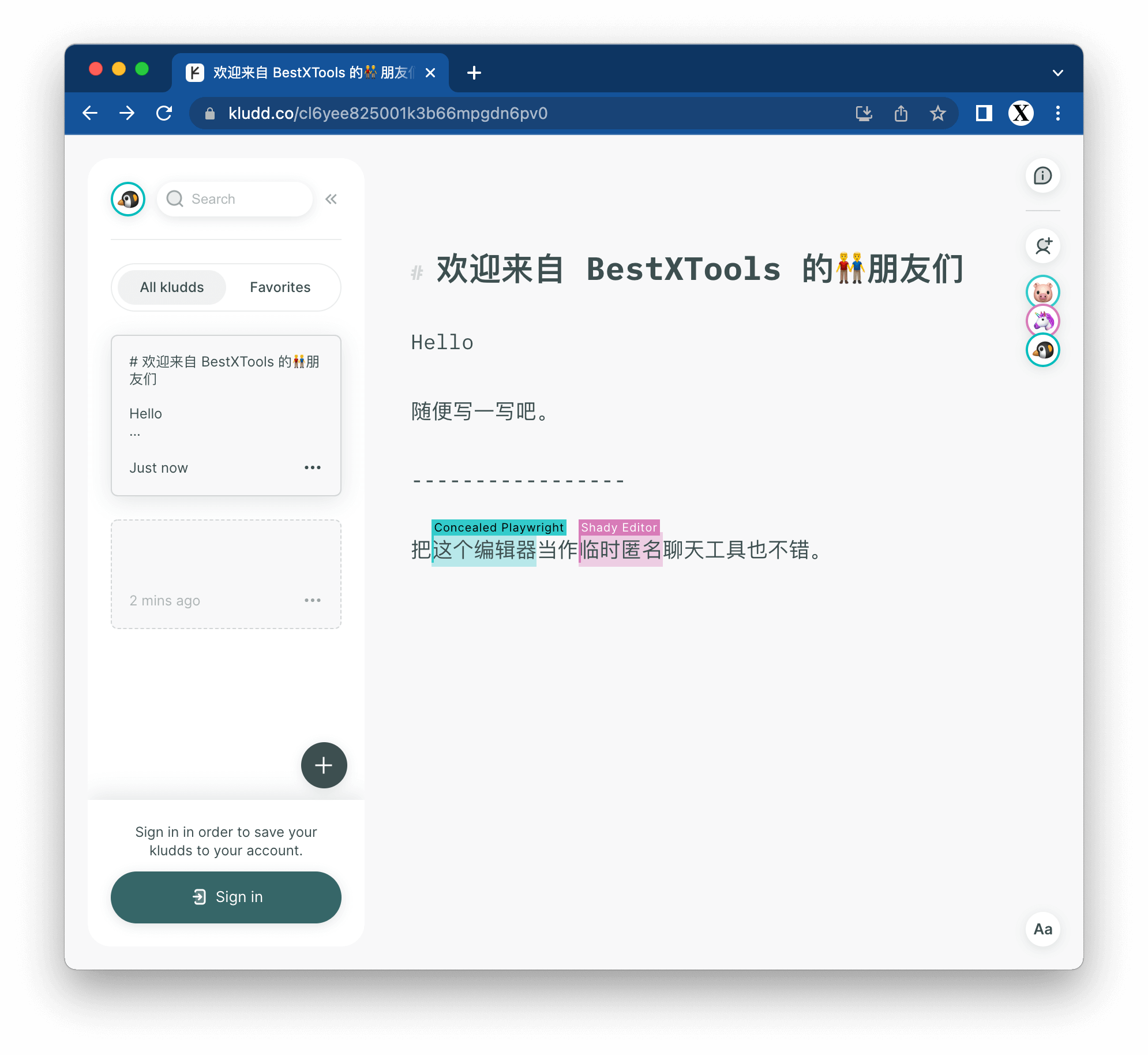The height and width of the screenshot is (1055, 1148).
Task: Toggle the browser side panel
Action: (x=984, y=113)
